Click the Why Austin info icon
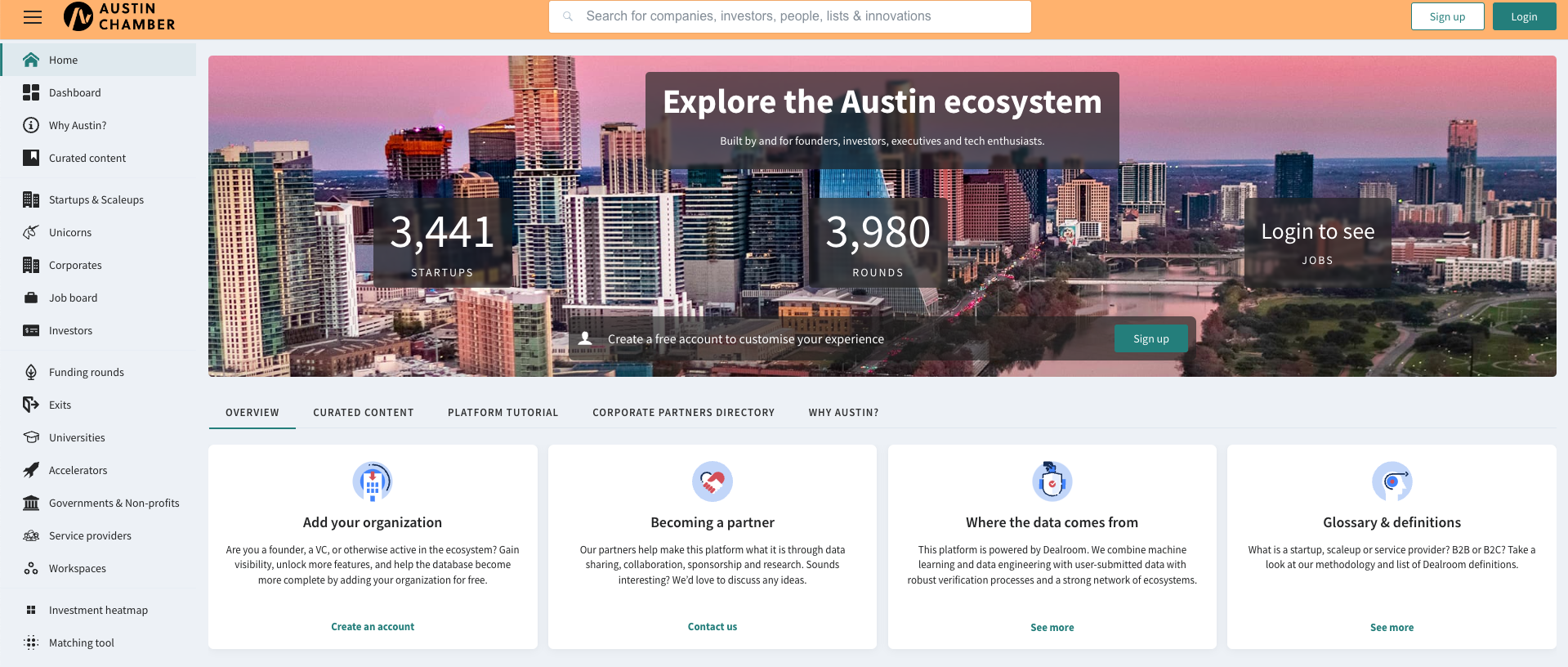This screenshot has width=1568, height=667. 31,125
